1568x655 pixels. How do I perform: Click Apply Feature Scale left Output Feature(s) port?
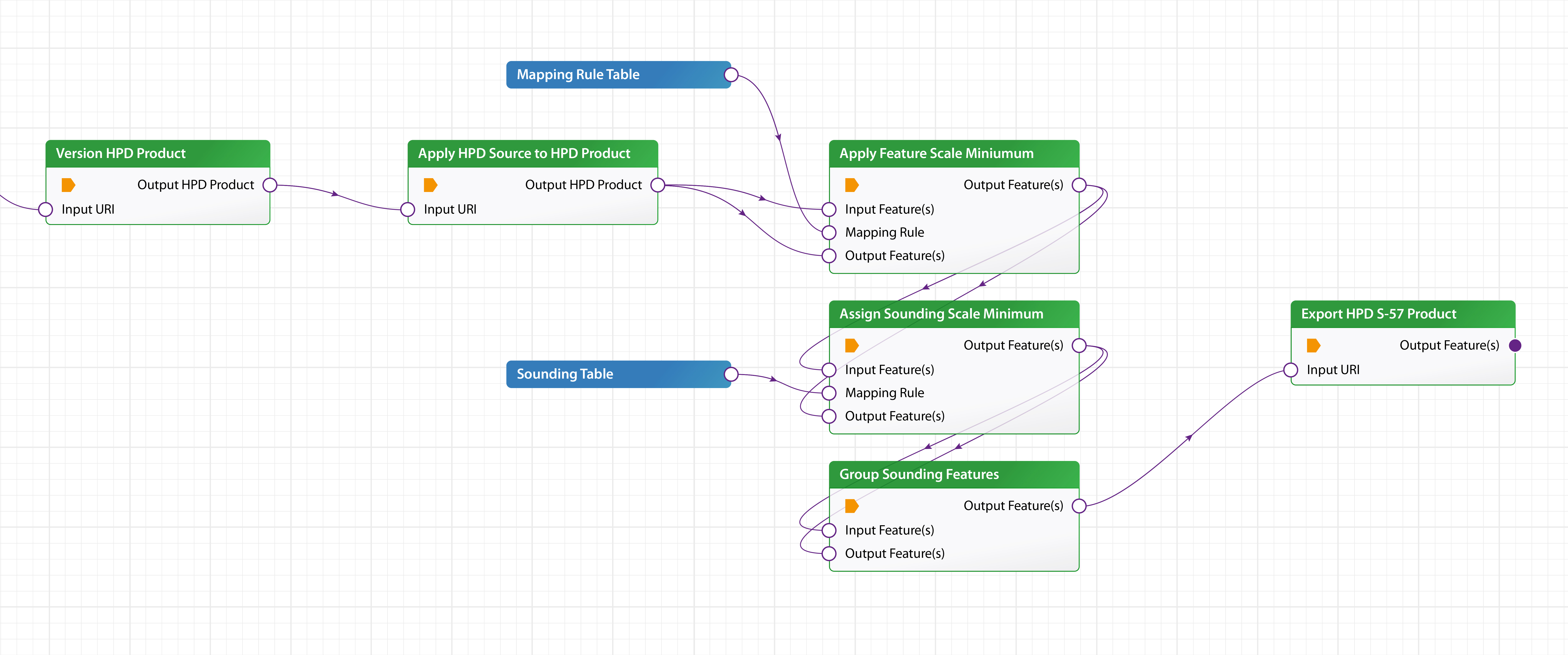(x=829, y=256)
